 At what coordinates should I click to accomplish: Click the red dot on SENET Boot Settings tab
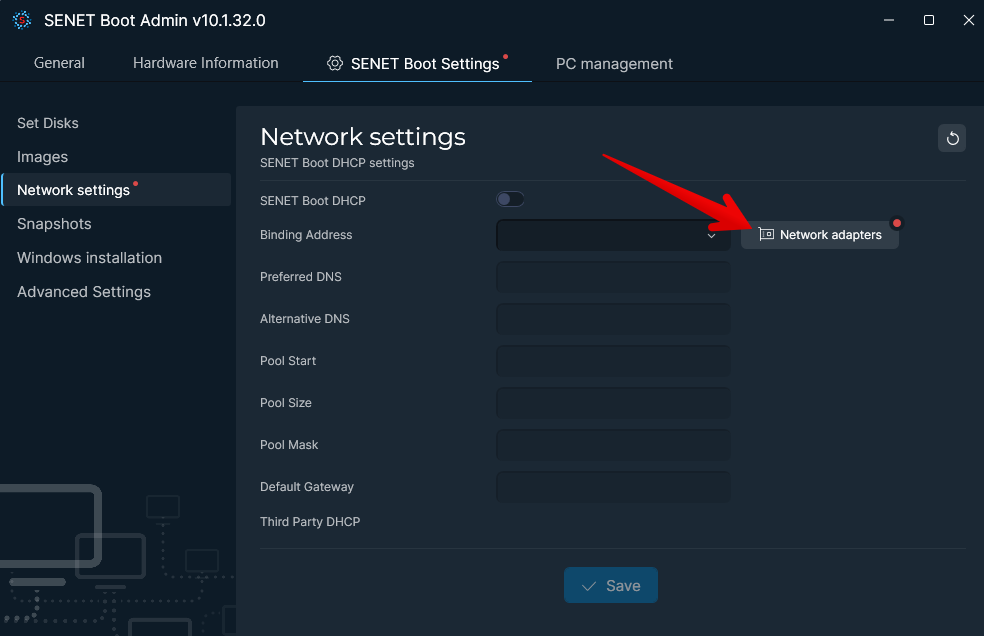(x=506, y=56)
